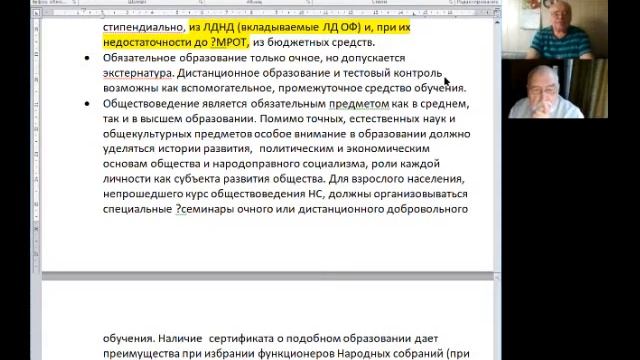640x360 pixels.
Task: Click the highlighted text '?МРОТ,'
Action: coord(230,42)
